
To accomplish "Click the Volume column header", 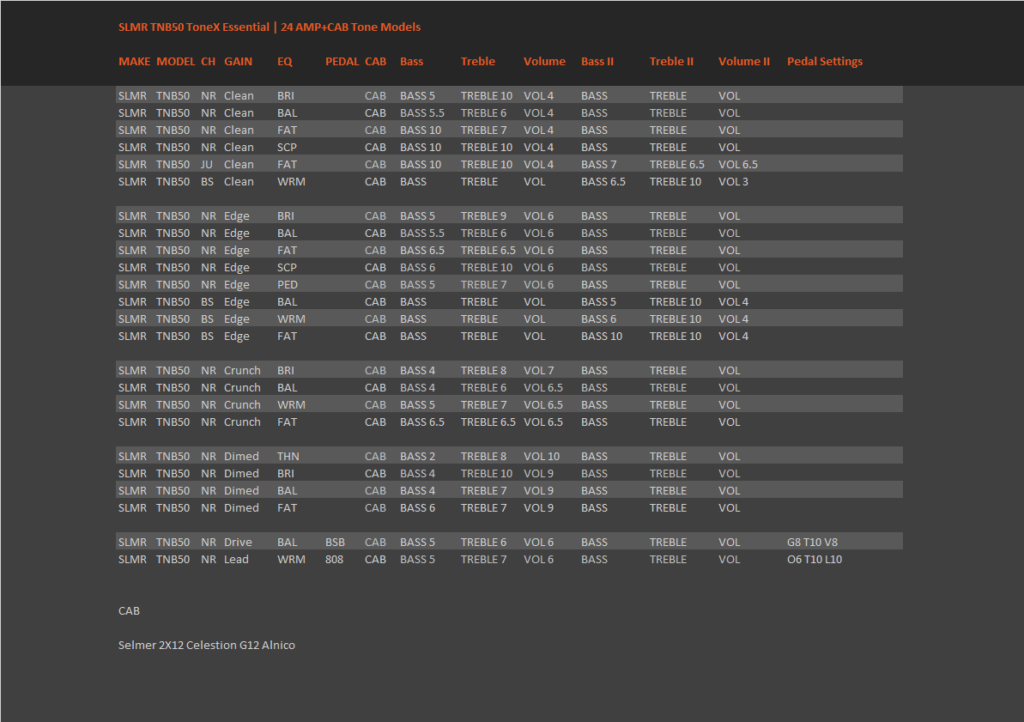I will click(545, 61).
